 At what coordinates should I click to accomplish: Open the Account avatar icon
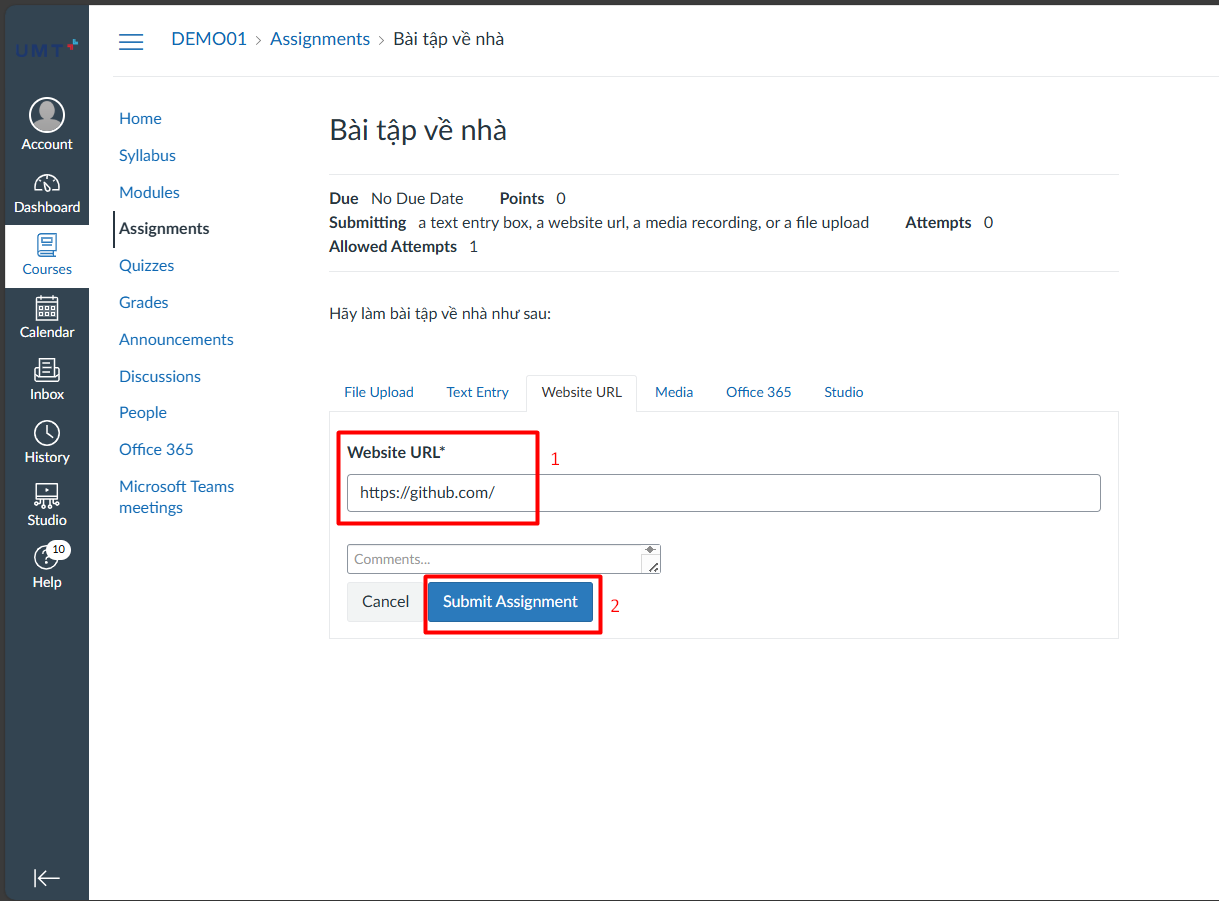(x=47, y=115)
